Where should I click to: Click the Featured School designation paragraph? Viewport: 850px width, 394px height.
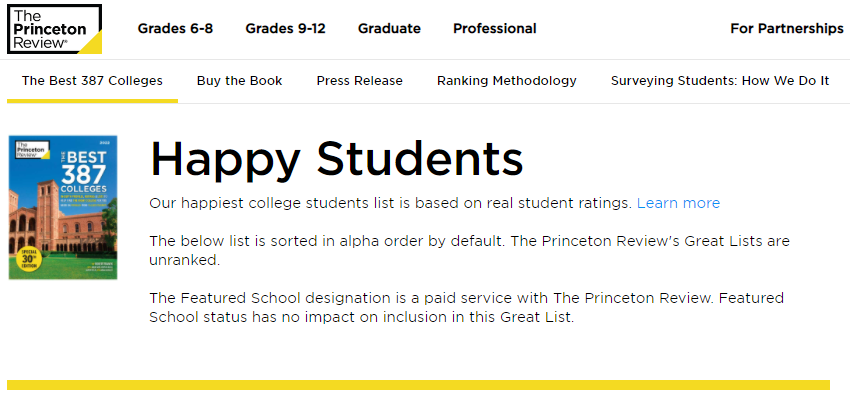click(466, 307)
